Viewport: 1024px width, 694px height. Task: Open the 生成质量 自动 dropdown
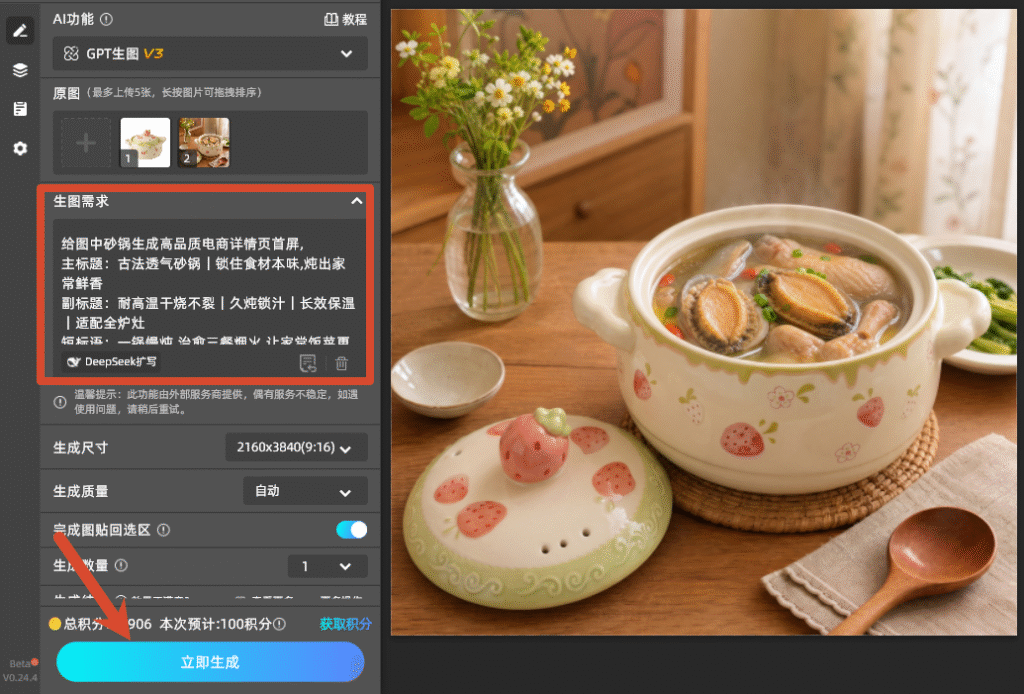(x=305, y=491)
